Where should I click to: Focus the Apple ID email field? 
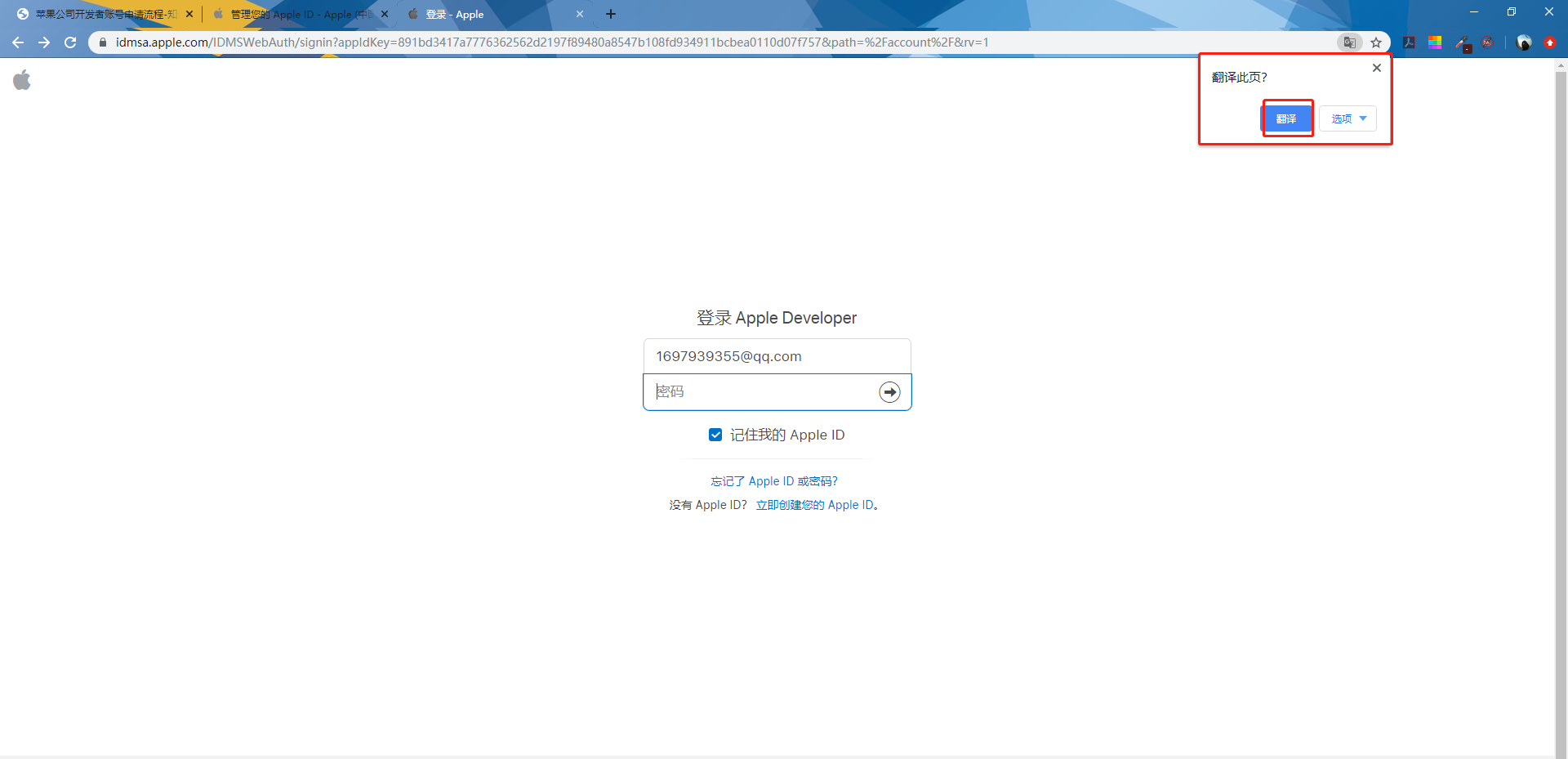[x=777, y=356]
